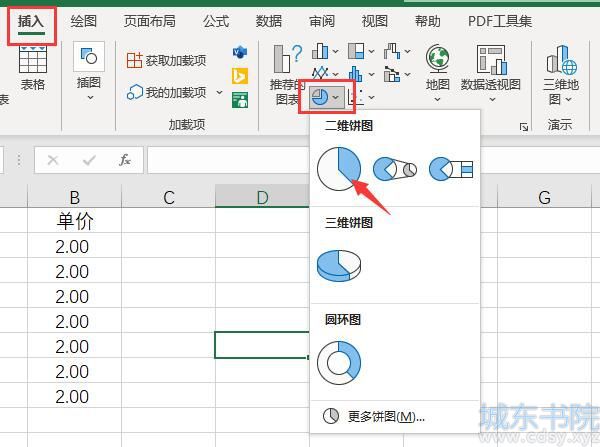Click the combo chart insert icon

point(392,74)
